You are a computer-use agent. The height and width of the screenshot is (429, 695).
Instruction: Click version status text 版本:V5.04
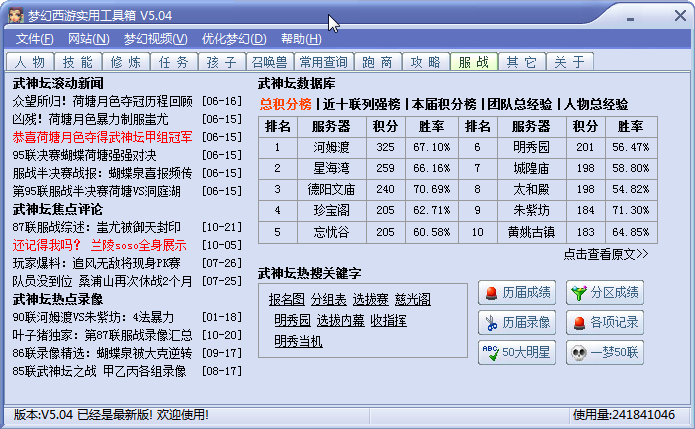pos(43,415)
